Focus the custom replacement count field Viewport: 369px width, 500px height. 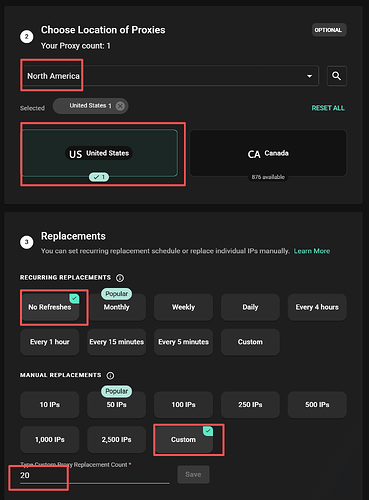[95, 475]
